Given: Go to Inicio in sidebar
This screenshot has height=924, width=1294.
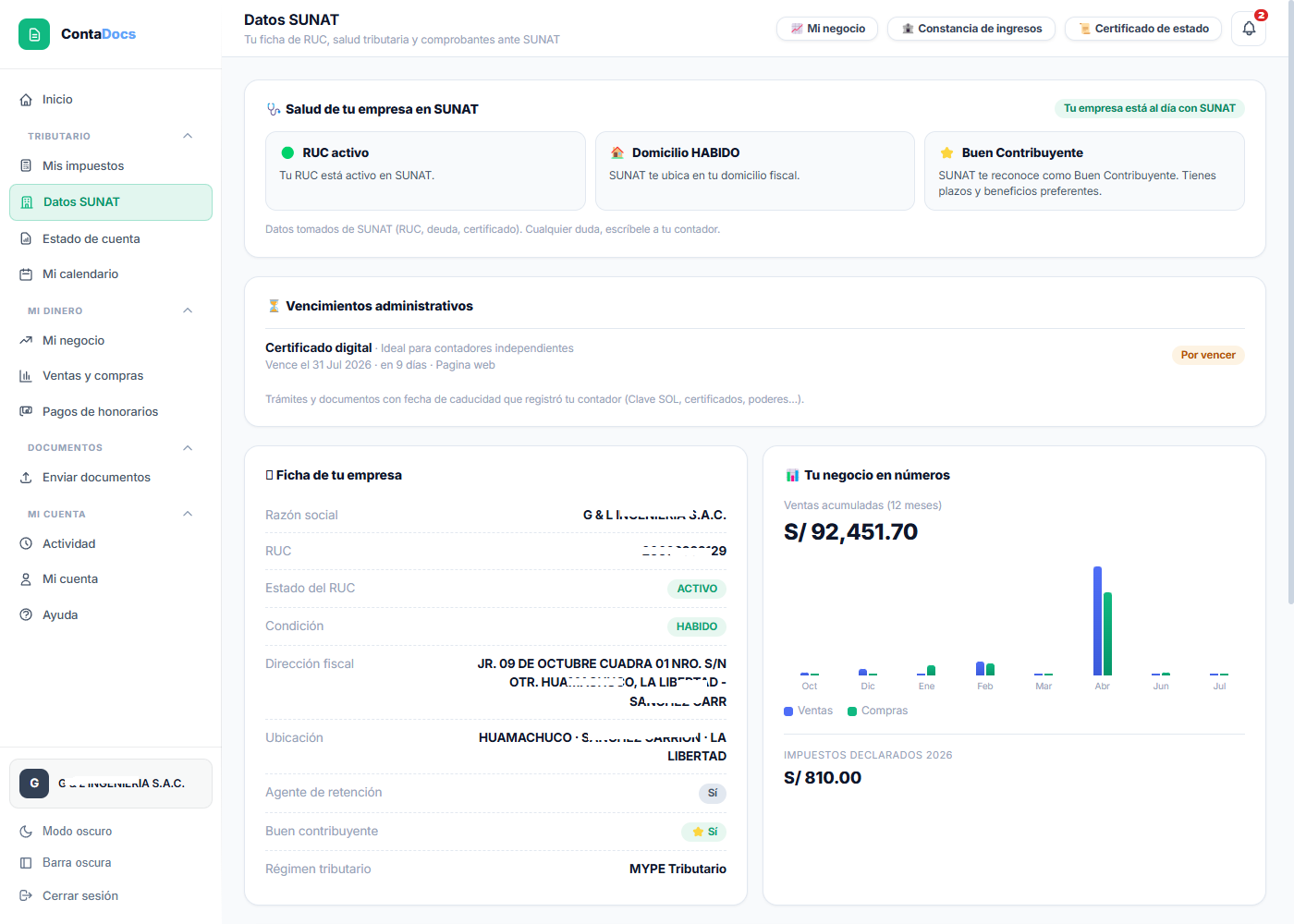Looking at the screenshot, I should pyautogui.click(x=111, y=100).
